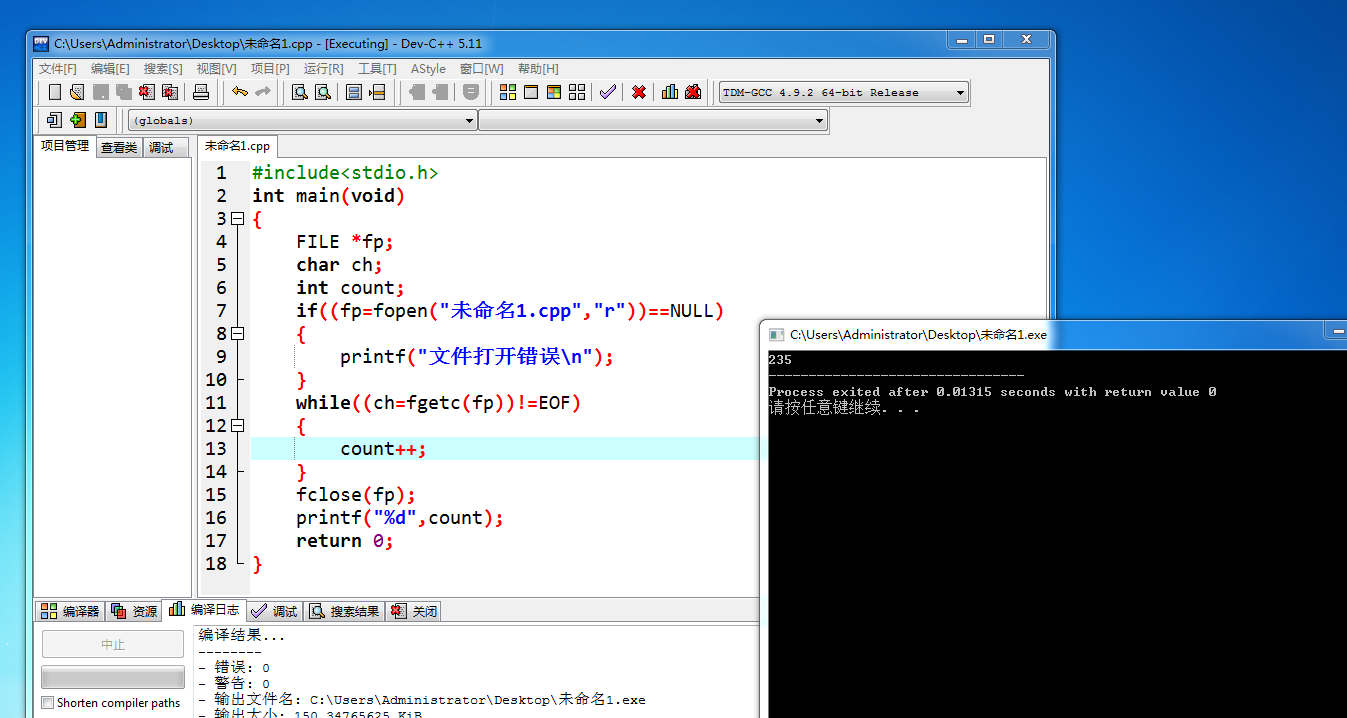Click the Close All files toolbar icon

[x=170, y=92]
